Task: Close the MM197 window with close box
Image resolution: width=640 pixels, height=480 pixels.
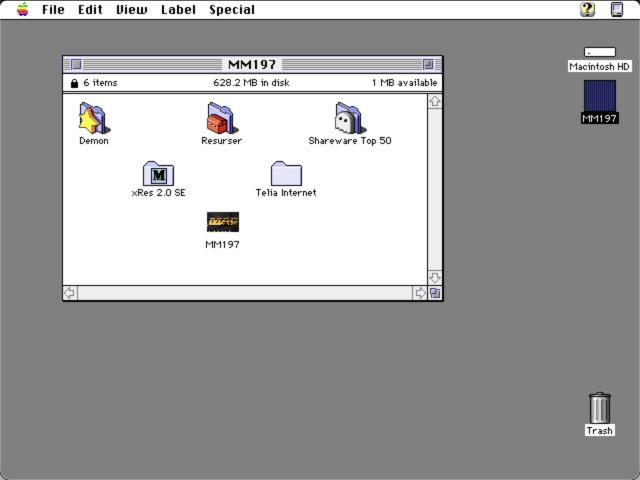Action: pyautogui.click(x=76, y=64)
